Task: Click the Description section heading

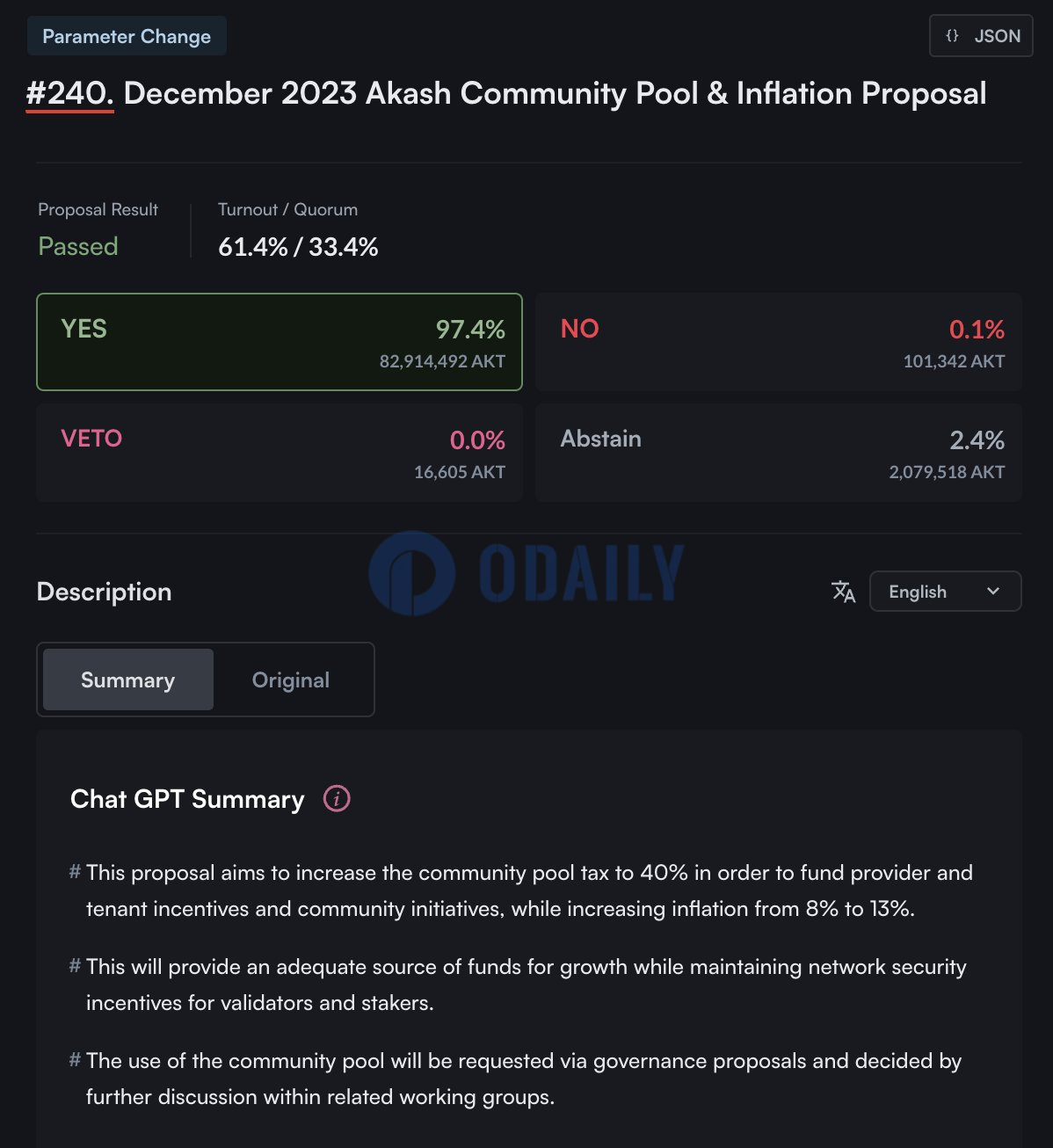Action: 105,592
